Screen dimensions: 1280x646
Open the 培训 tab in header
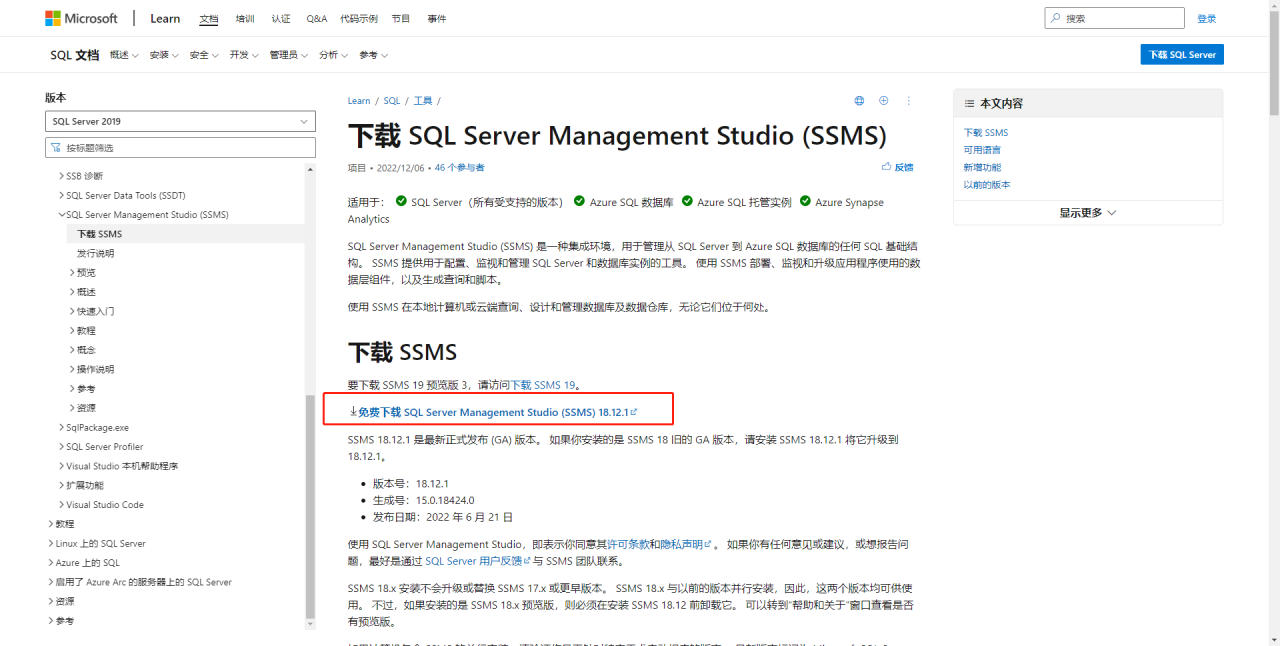pyautogui.click(x=245, y=18)
